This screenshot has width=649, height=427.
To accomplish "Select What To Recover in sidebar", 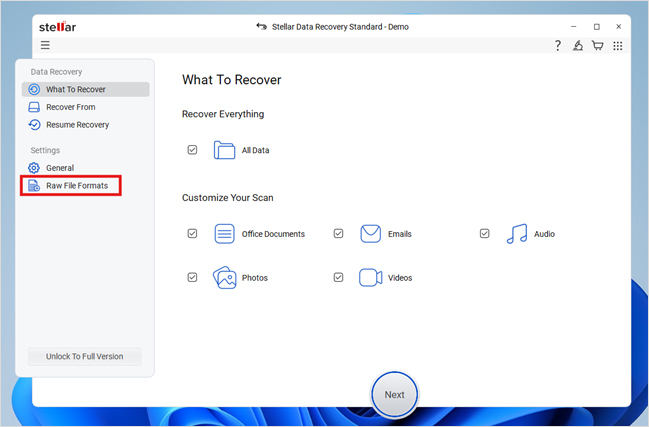I will pyautogui.click(x=85, y=89).
